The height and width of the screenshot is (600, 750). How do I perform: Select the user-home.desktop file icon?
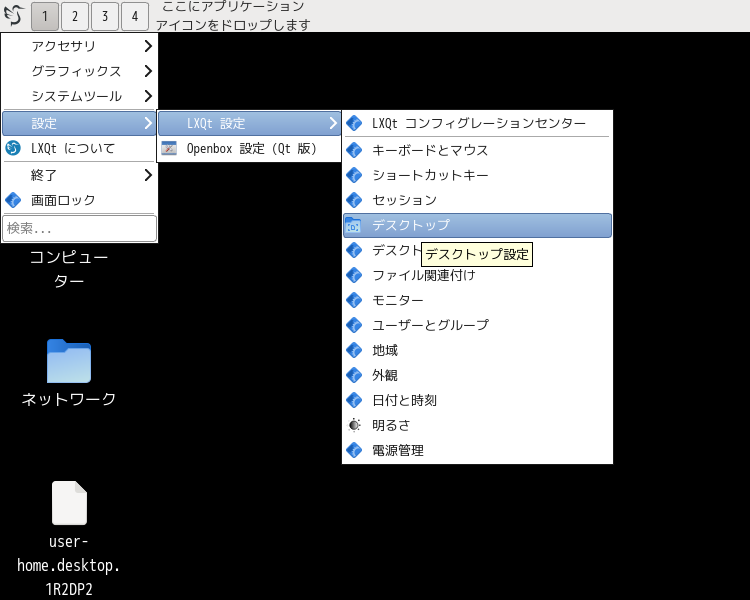(x=69, y=503)
